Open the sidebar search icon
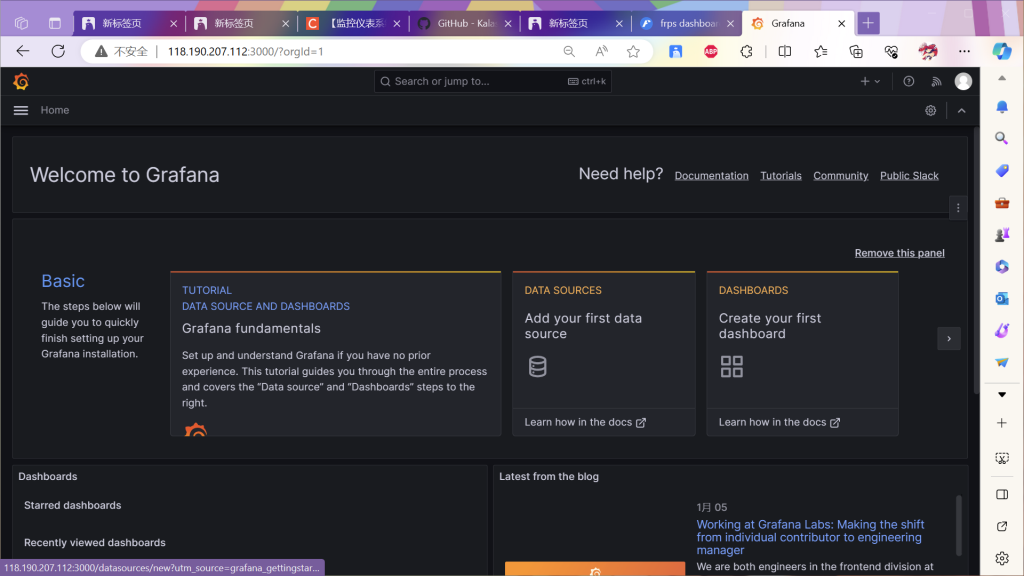The height and width of the screenshot is (576, 1024). tap(1002, 138)
